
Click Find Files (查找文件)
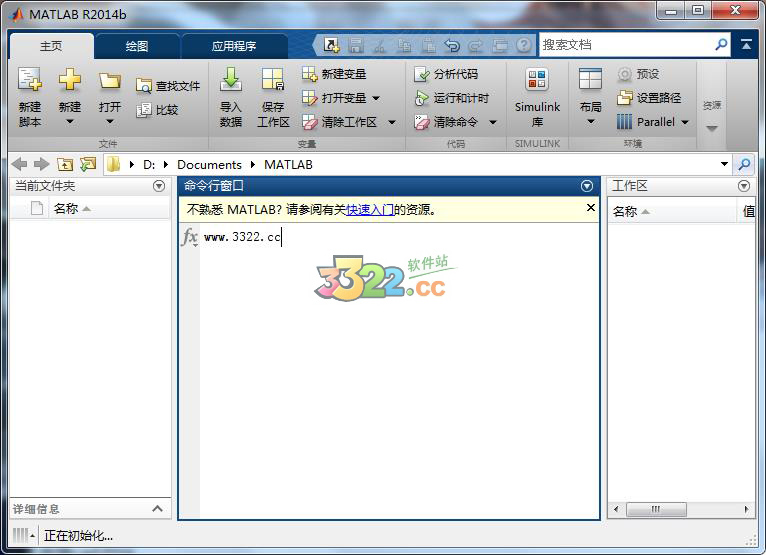pos(168,86)
